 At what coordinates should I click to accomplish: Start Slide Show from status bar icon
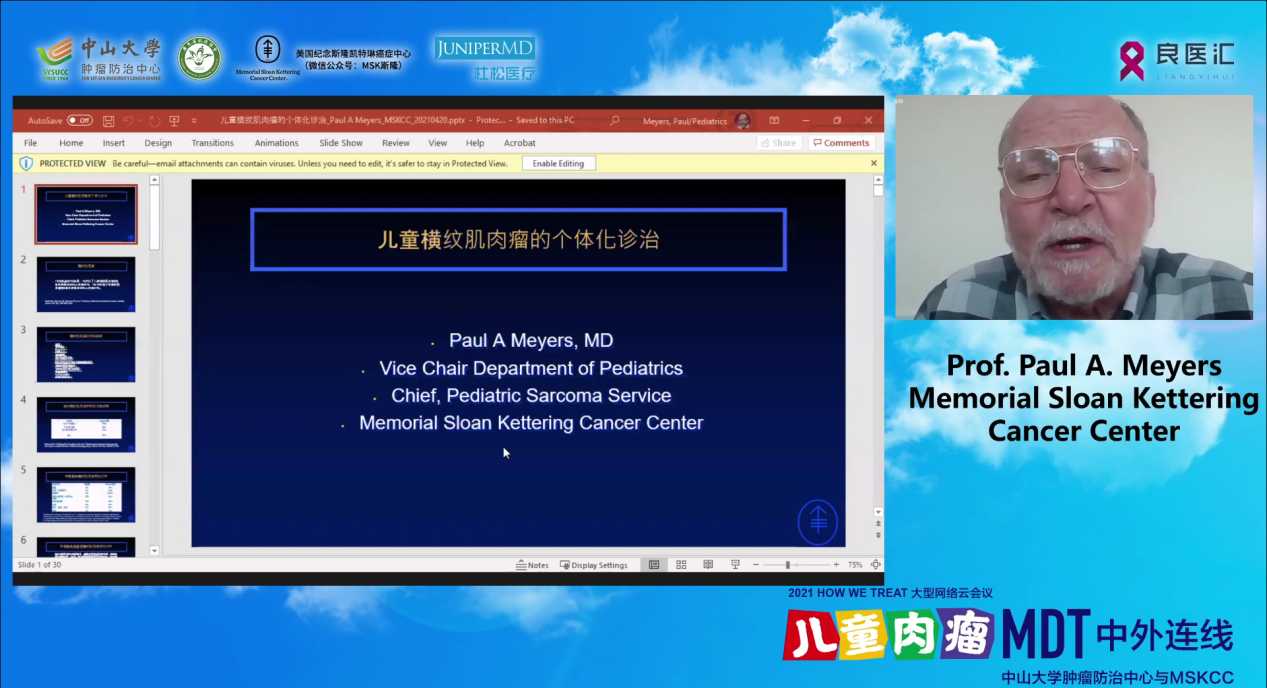(735, 565)
